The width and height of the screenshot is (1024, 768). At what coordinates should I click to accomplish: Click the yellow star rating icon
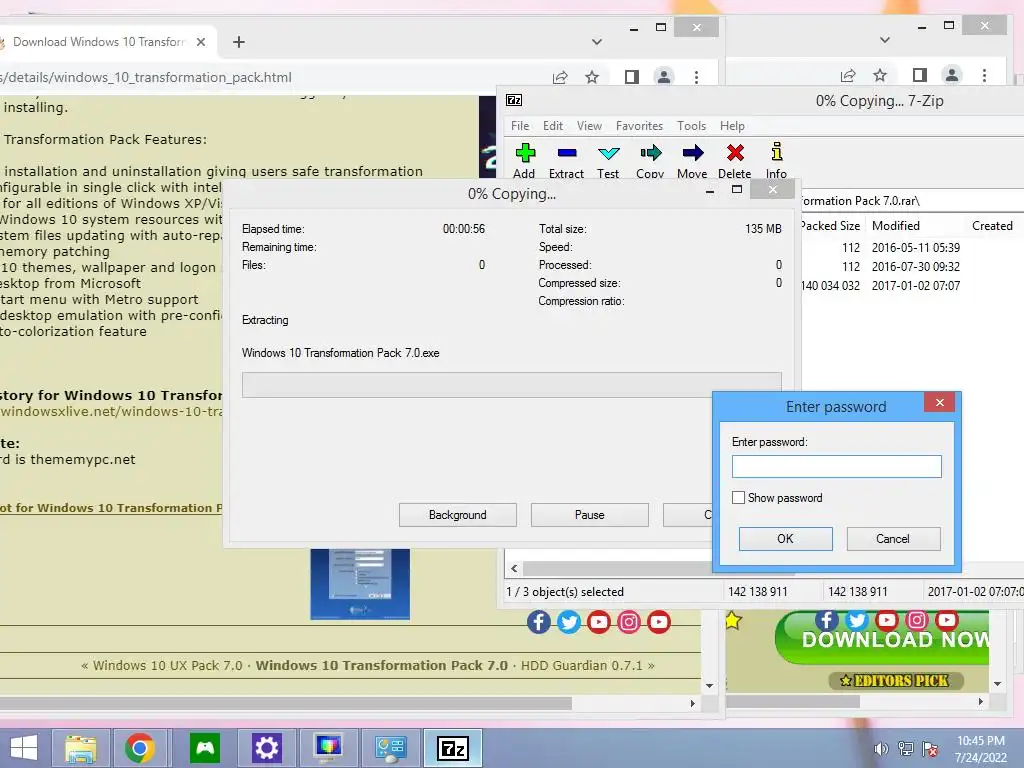733,620
